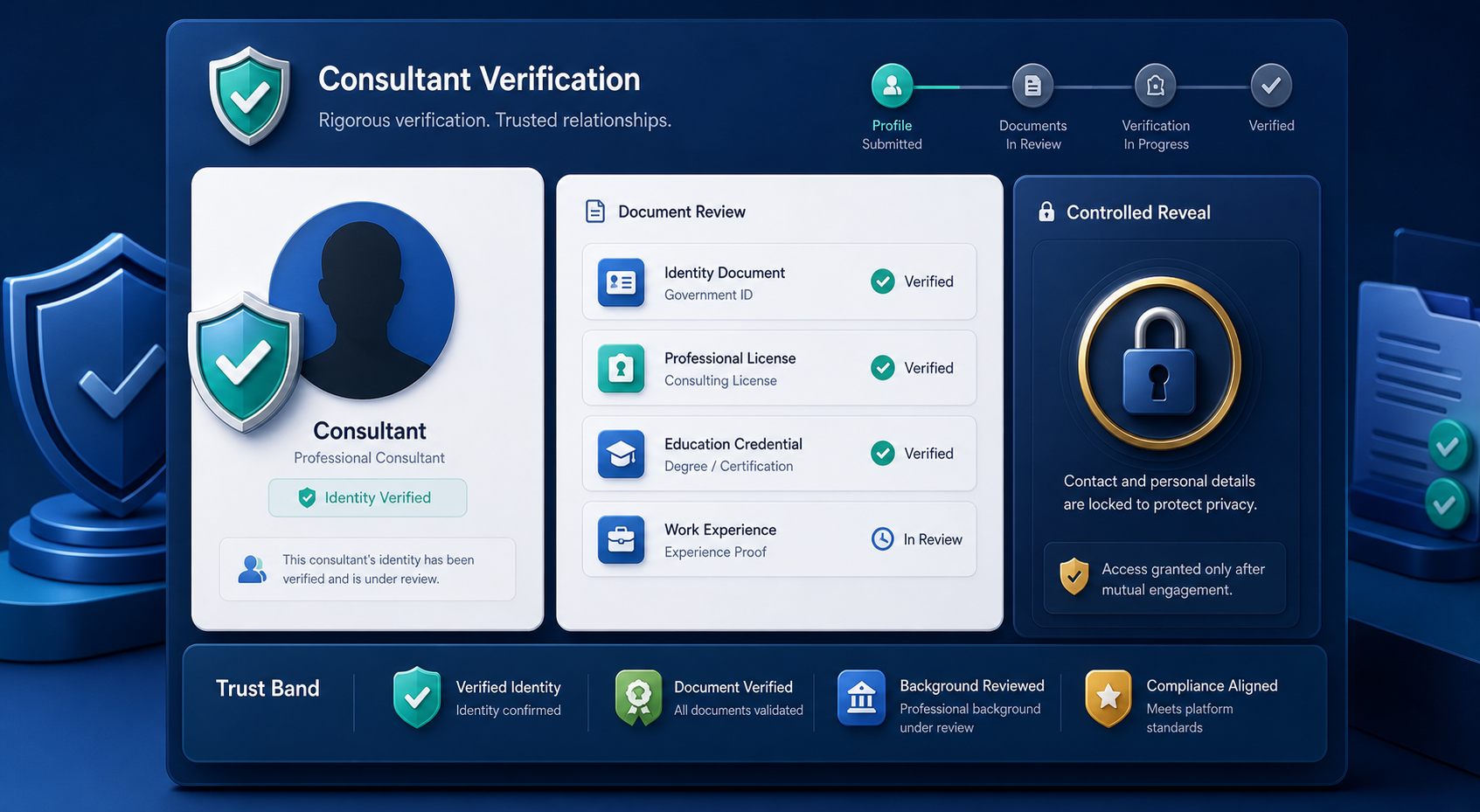Viewport: 1480px width, 812px height.
Task: Click the Verification In Progress step icon
Action: [x=1156, y=86]
